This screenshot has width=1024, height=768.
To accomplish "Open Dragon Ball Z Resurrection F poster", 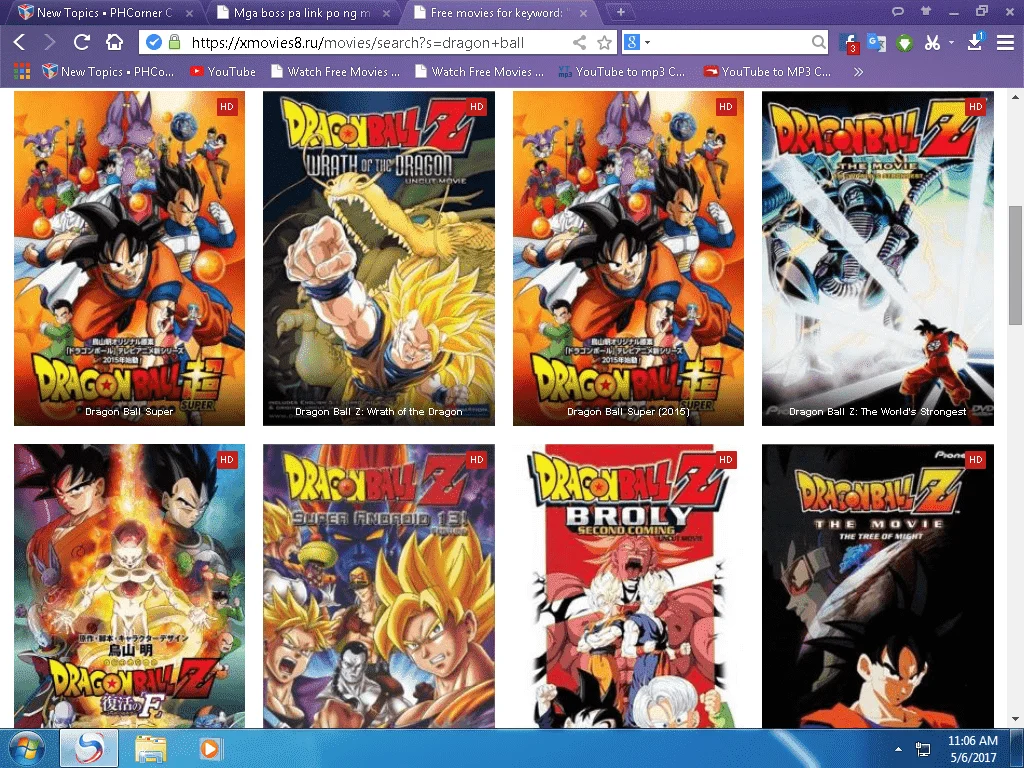I will [x=129, y=586].
